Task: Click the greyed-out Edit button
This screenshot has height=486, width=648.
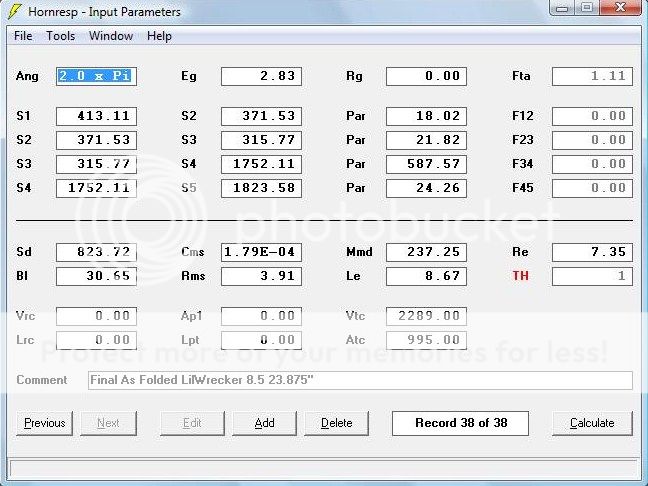Action: (192, 423)
